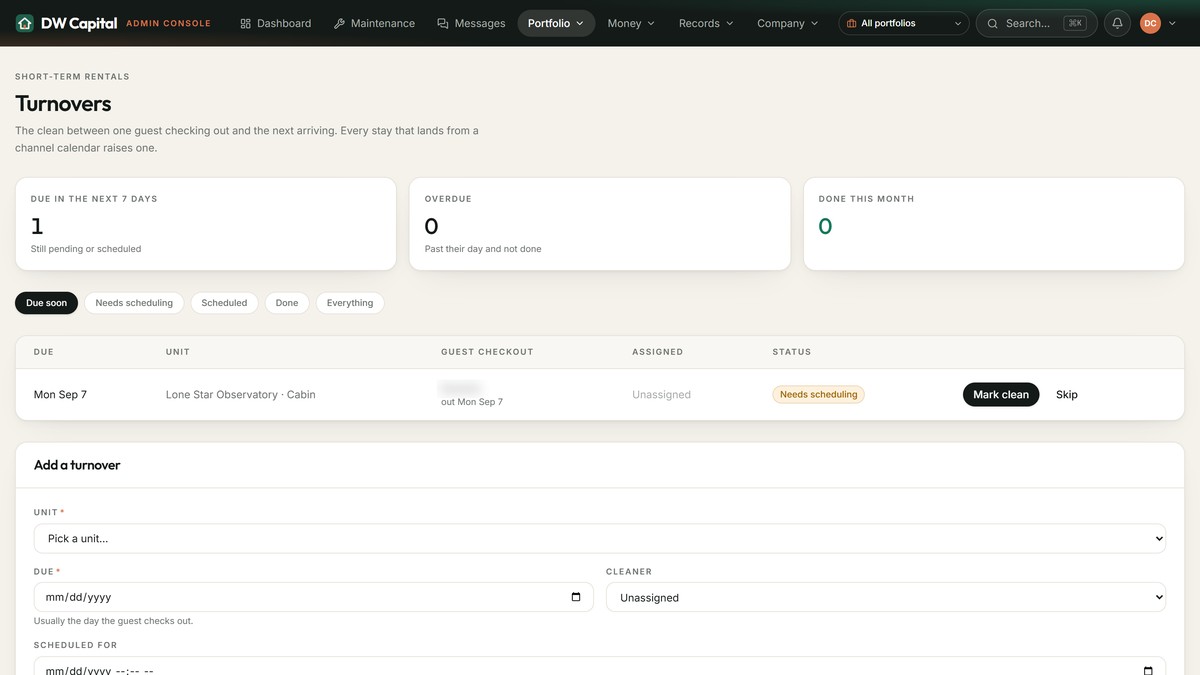Click the Done this month card
This screenshot has height=675, width=1200.
tap(994, 224)
